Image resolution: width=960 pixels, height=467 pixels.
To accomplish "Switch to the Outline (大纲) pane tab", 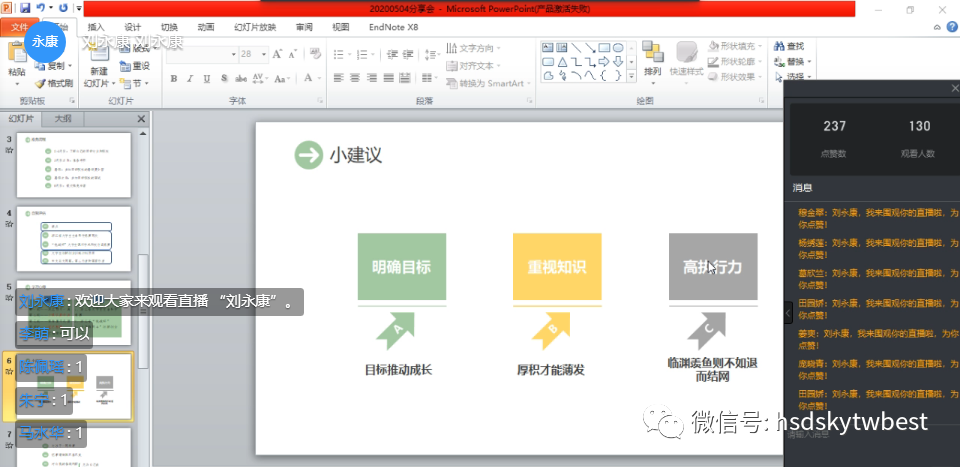I will point(63,118).
